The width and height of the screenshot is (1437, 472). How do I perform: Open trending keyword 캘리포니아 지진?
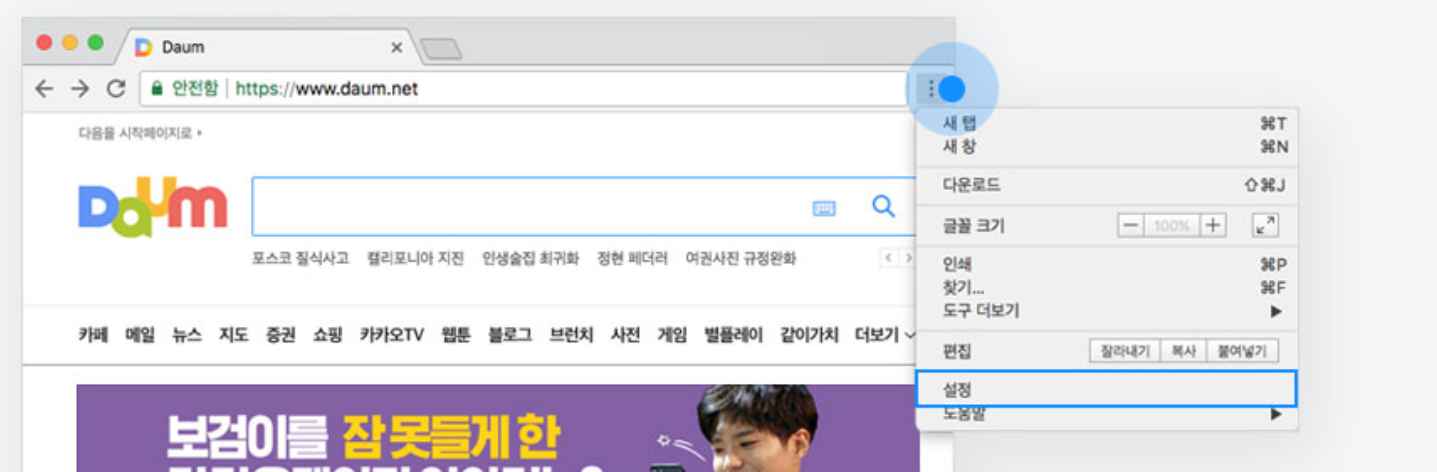[x=415, y=258]
